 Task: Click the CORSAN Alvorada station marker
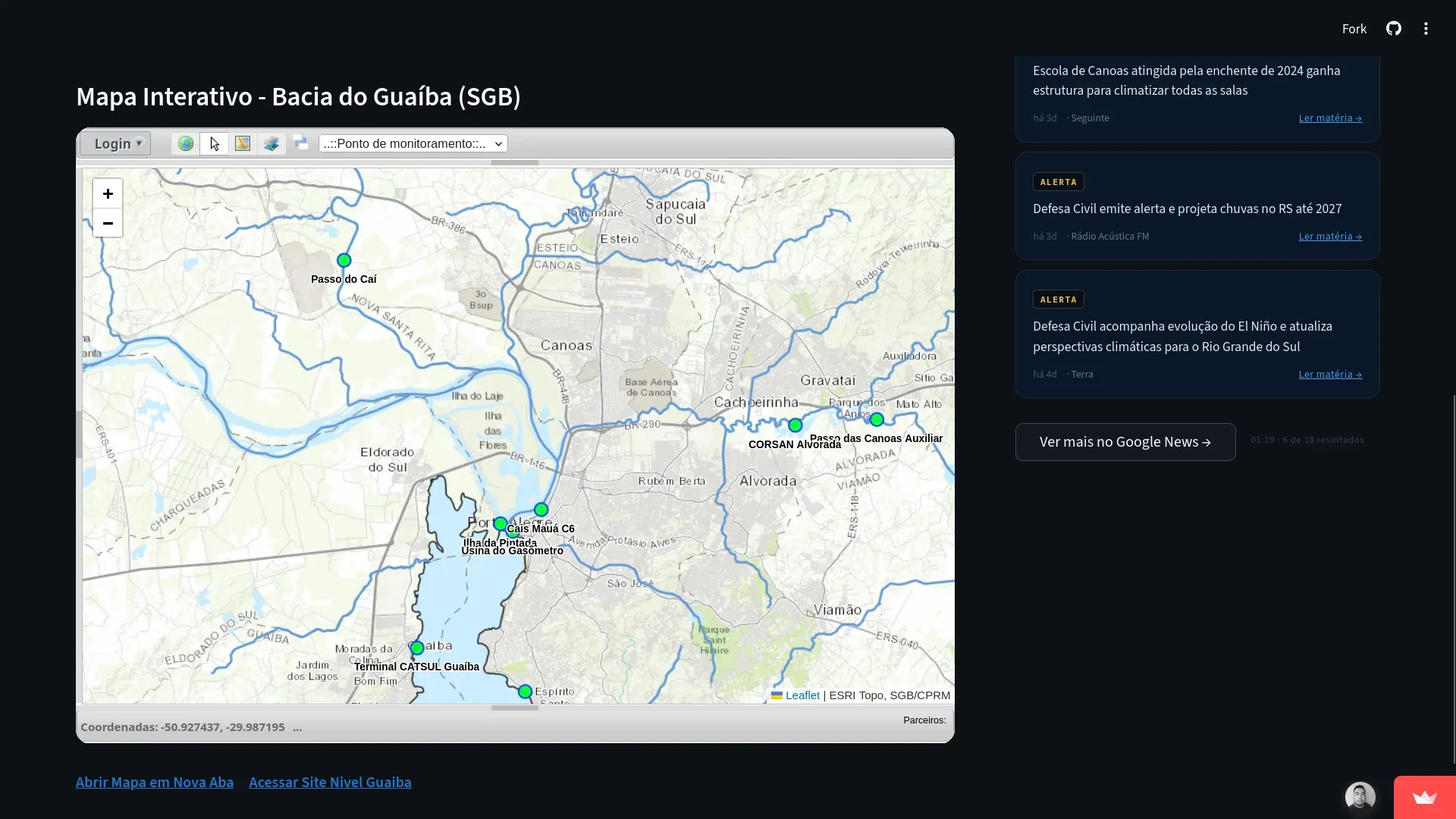click(x=795, y=425)
